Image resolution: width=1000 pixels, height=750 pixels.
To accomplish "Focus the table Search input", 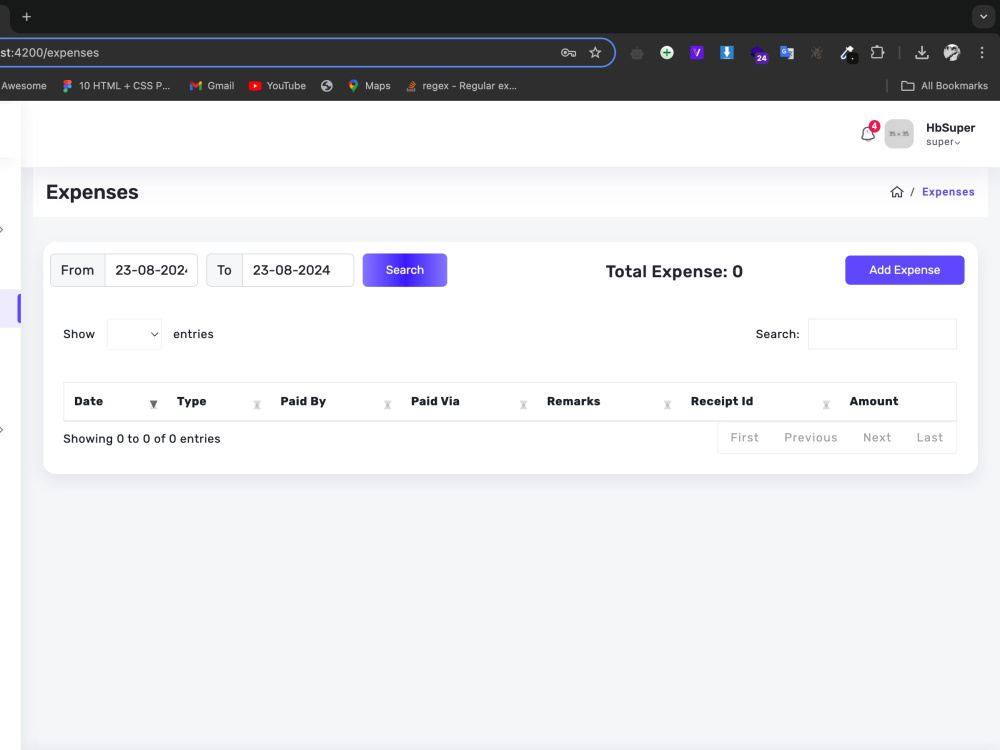I will pos(882,334).
